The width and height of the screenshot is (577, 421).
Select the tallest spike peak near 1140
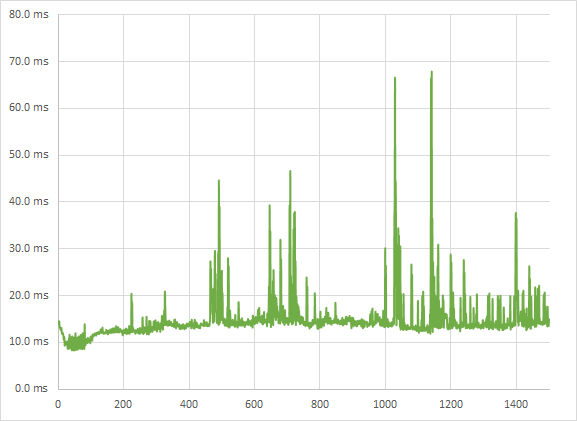[x=431, y=72]
